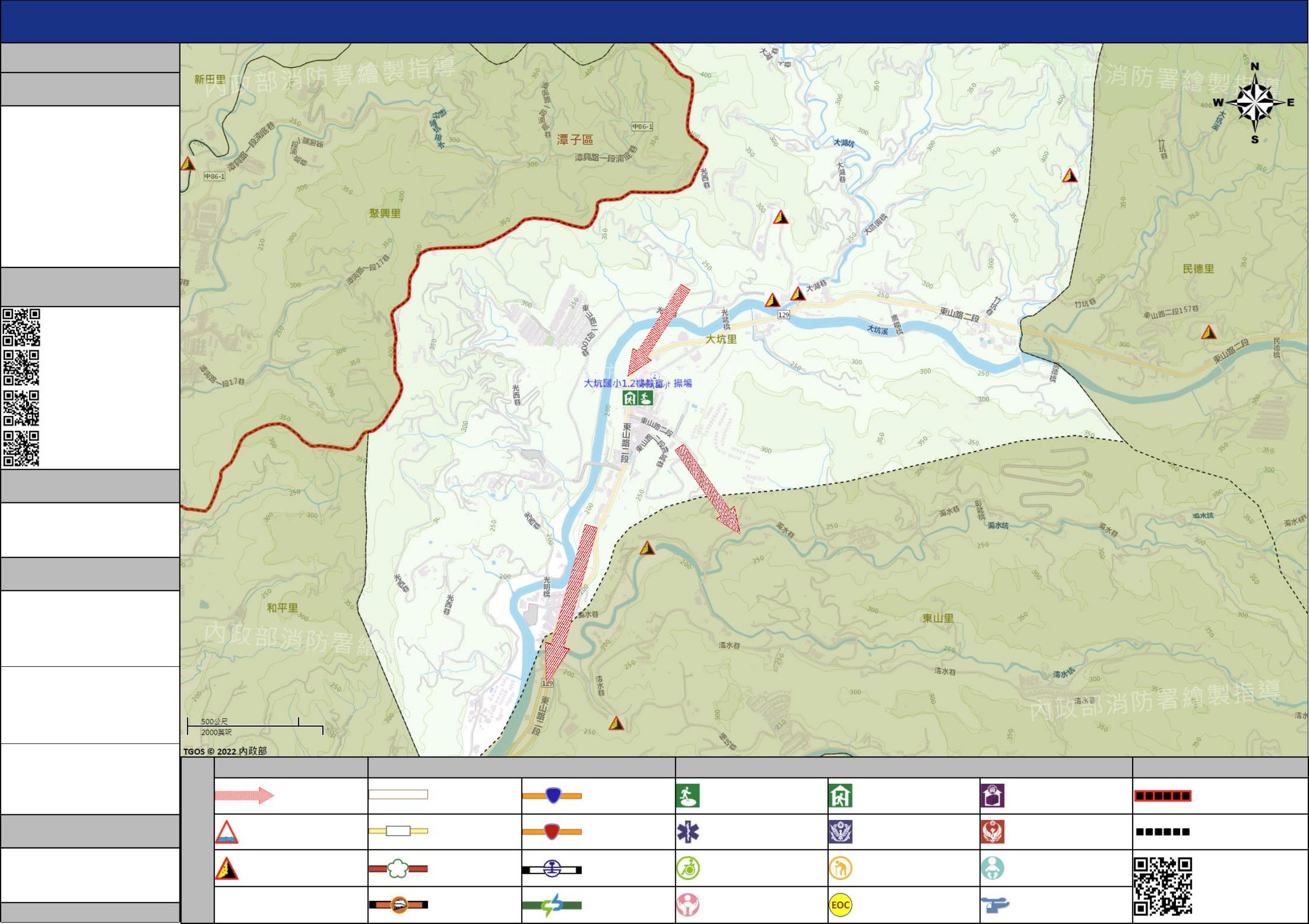Click the landslide marker near the compass rose
The height and width of the screenshot is (924, 1309).
[x=1069, y=175]
